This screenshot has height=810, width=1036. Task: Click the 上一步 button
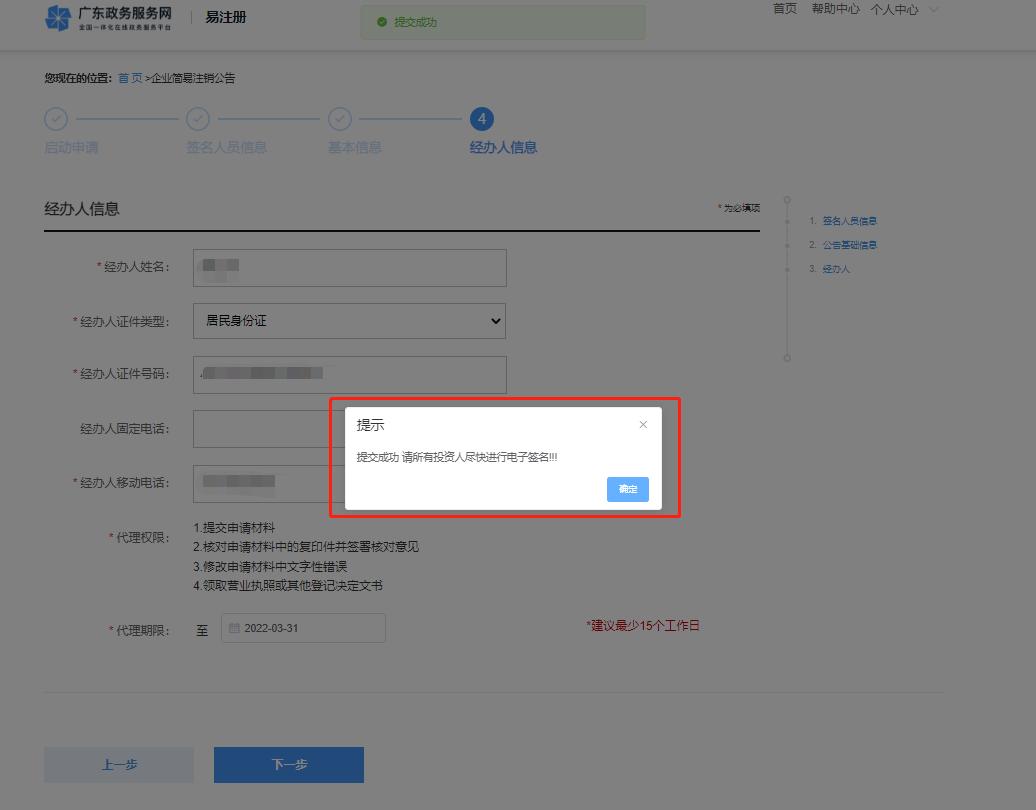click(x=118, y=764)
